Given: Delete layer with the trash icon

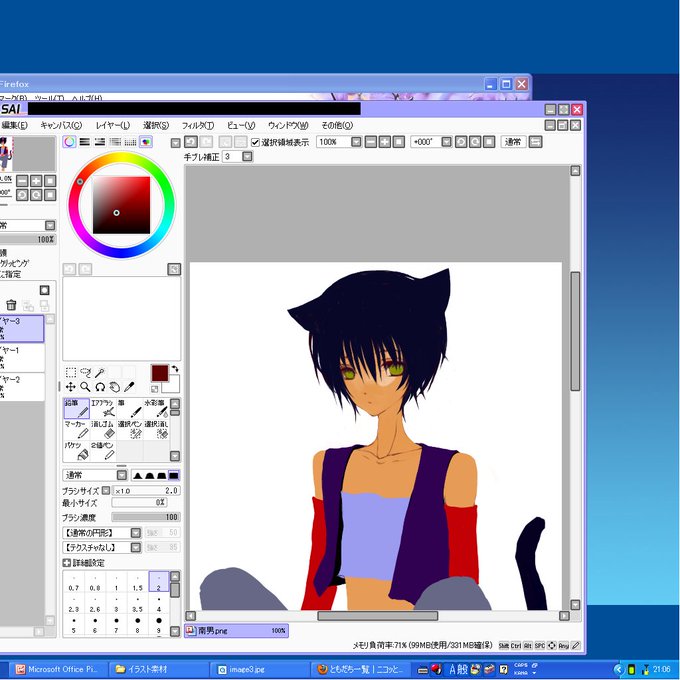Looking at the screenshot, I should tap(11, 305).
